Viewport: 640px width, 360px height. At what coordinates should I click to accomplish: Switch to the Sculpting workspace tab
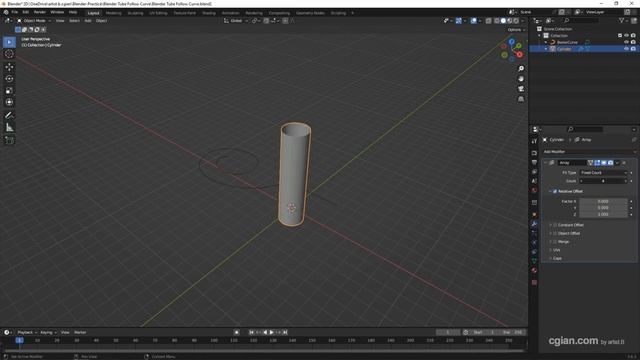[x=135, y=13]
